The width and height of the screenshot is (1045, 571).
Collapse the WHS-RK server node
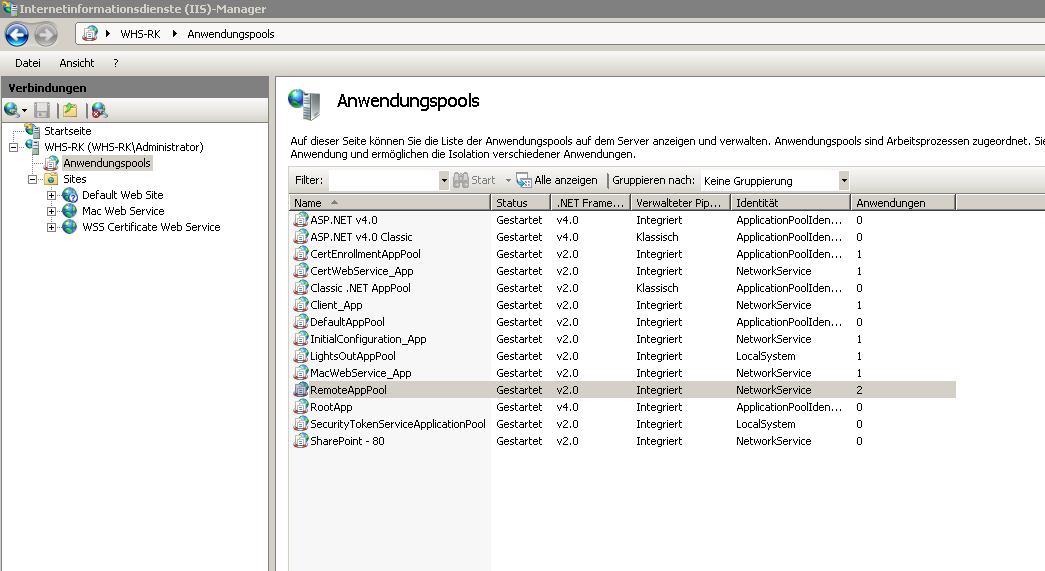tap(13, 147)
